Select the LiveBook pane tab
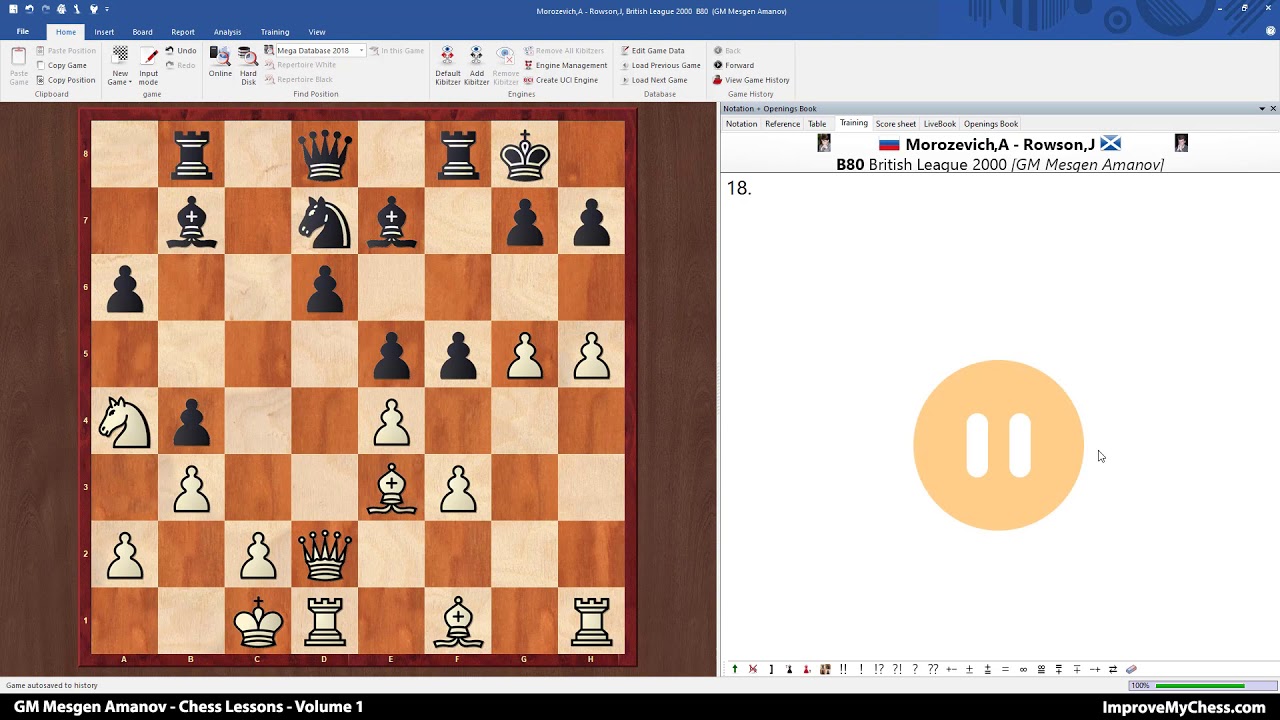Image resolution: width=1280 pixels, height=720 pixels. pos(940,124)
